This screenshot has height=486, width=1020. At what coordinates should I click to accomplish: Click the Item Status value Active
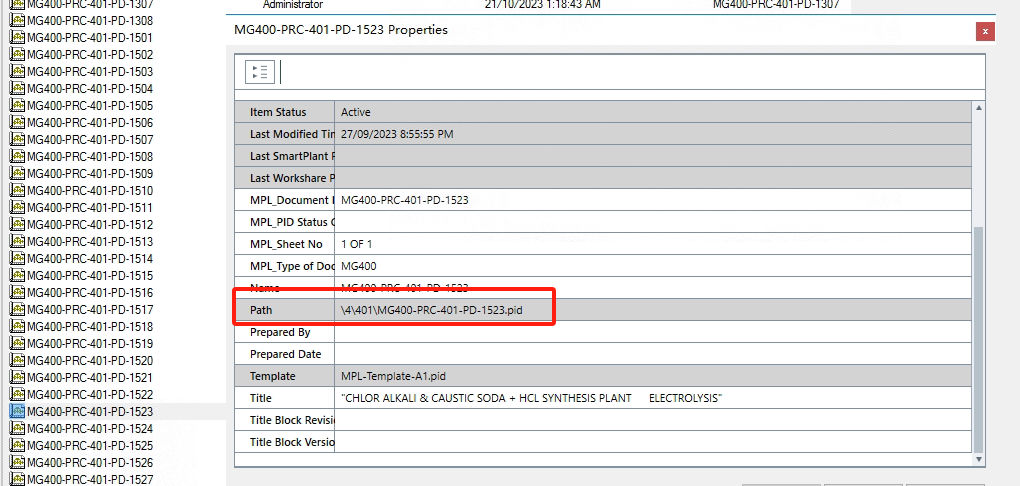click(355, 112)
